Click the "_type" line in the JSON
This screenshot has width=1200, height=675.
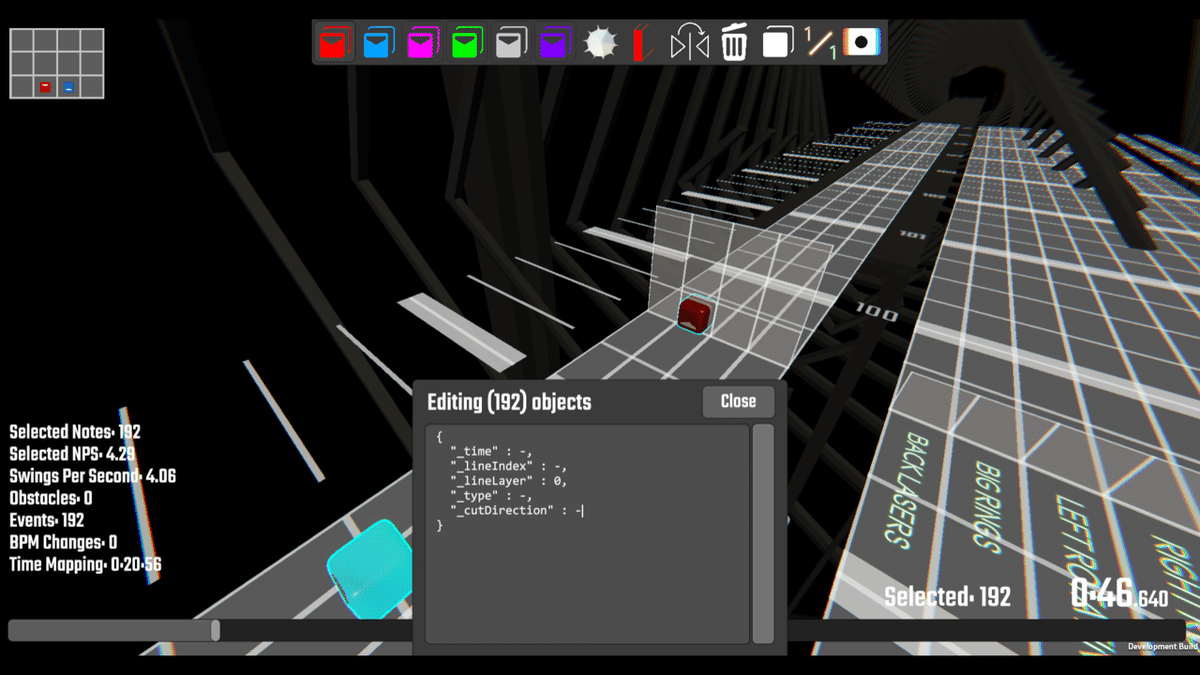point(490,496)
